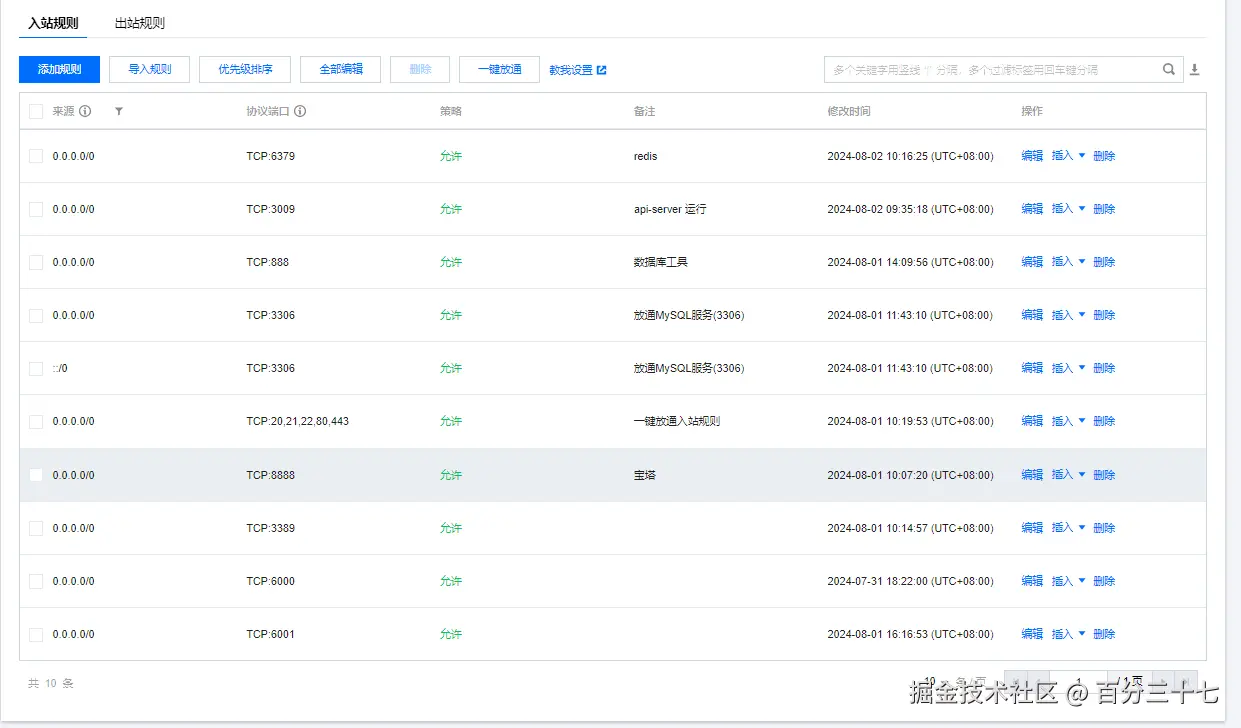The width and height of the screenshot is (1241, 728).
Task: Click the 备注 column header
Action: click(x=644, y=111)
